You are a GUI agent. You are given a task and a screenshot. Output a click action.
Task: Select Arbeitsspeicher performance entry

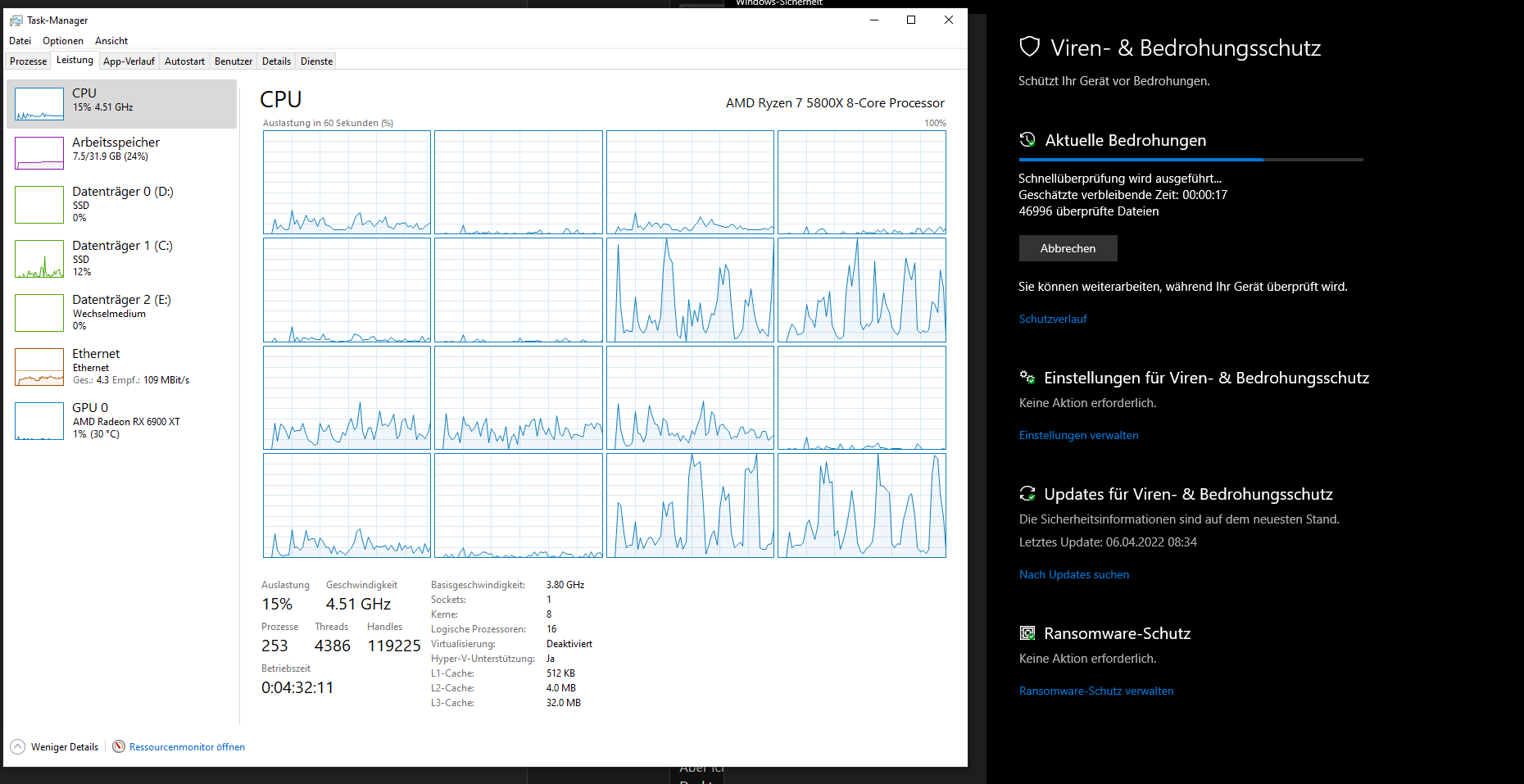(x=122, y=153)
